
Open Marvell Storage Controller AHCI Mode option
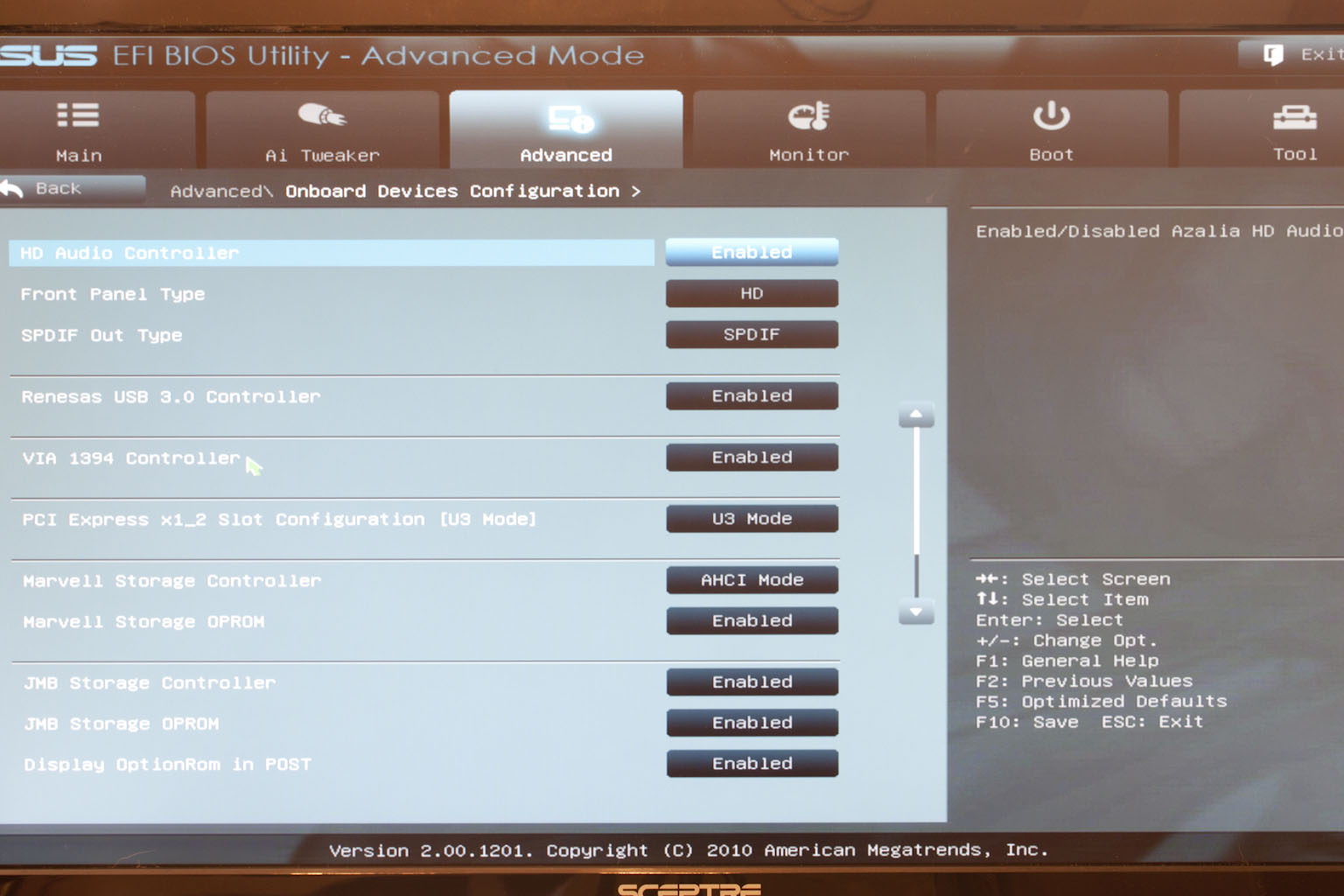[x=752, y=579]
